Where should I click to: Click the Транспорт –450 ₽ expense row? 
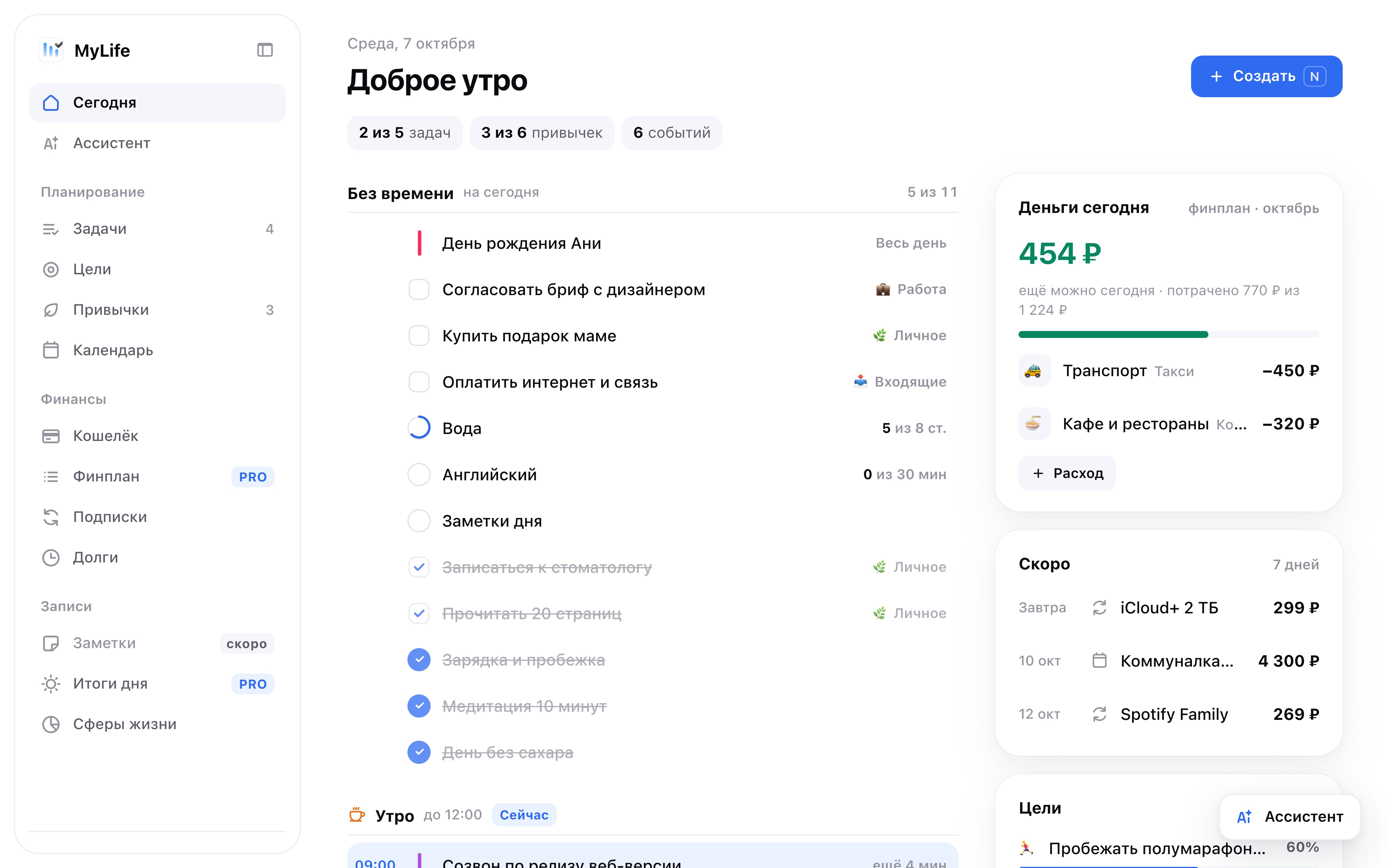click(x=1168, y=371)
